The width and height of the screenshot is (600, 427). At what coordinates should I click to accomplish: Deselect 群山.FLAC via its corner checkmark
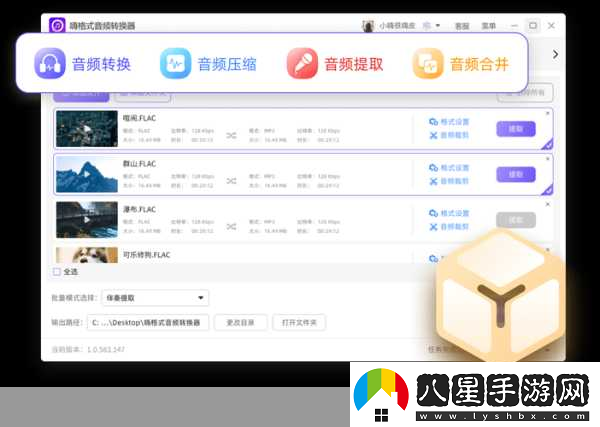[548, 190]
